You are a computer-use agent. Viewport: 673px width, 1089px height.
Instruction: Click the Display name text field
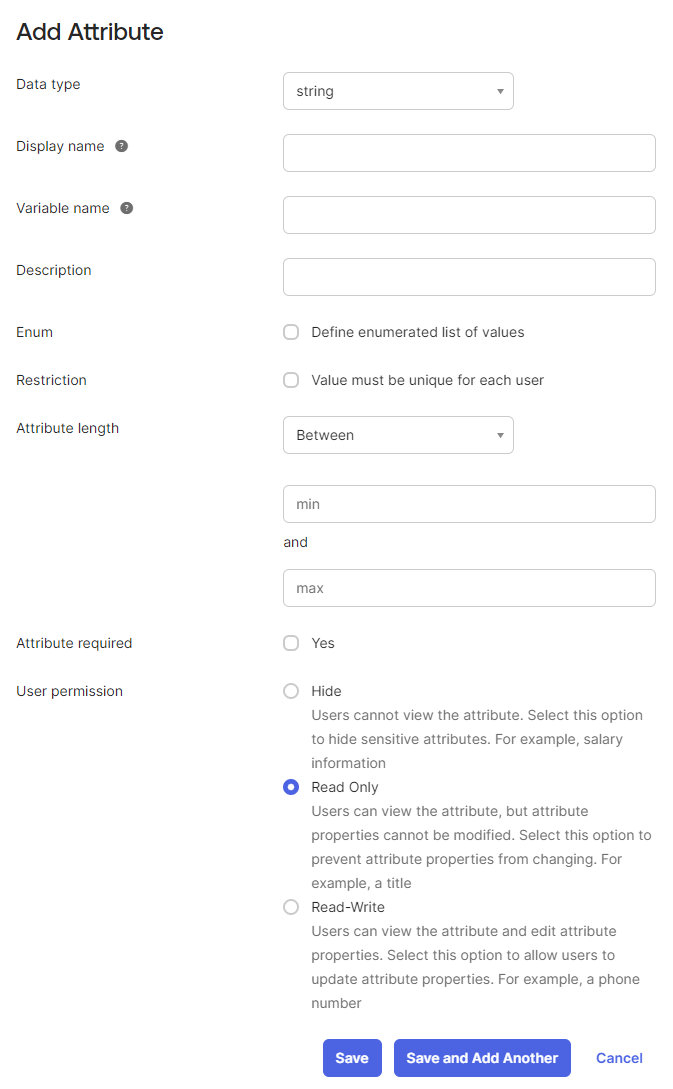coord(469,153)
